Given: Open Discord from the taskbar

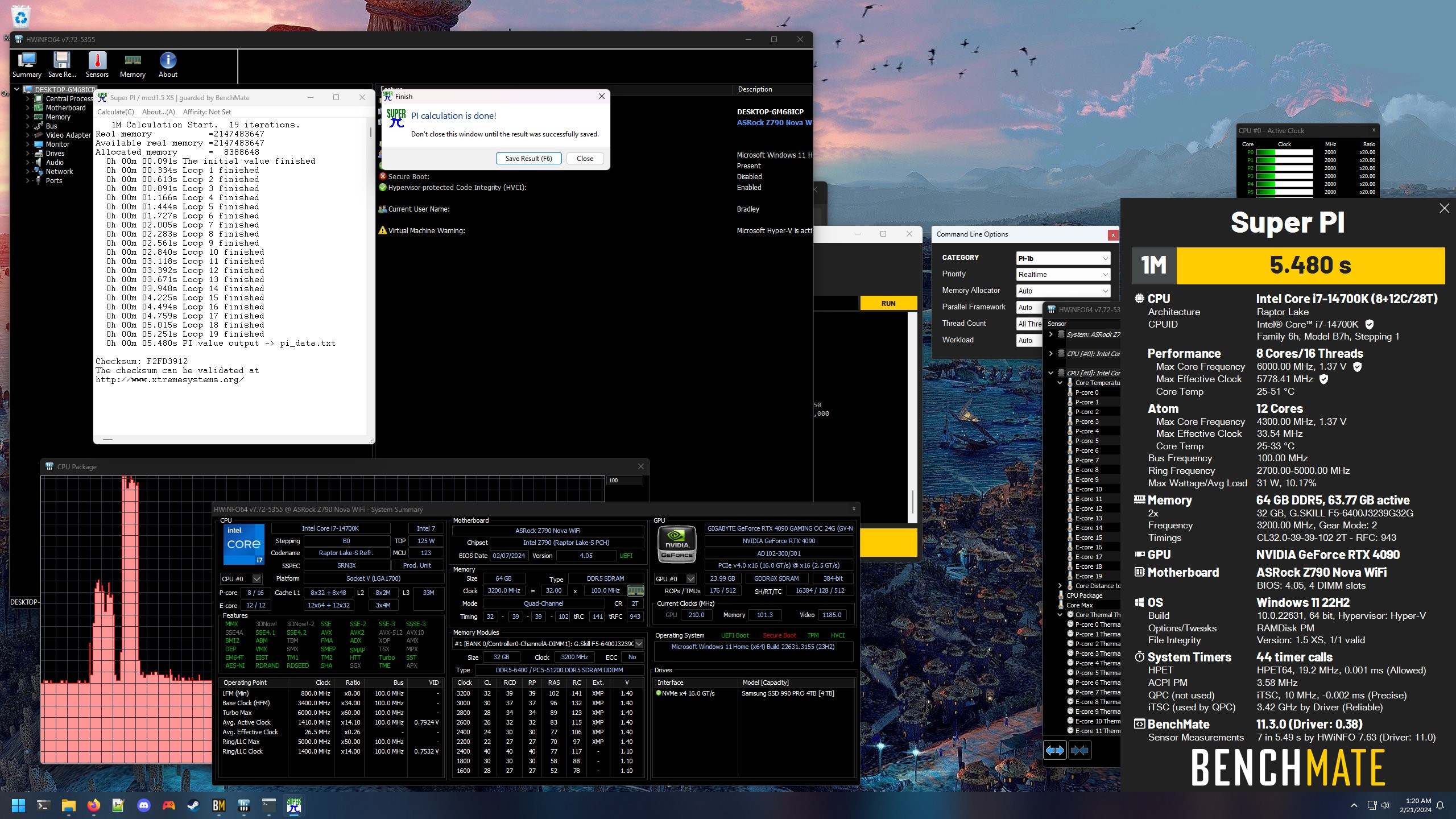Looking at the screenshot, I should pos(144,805).
